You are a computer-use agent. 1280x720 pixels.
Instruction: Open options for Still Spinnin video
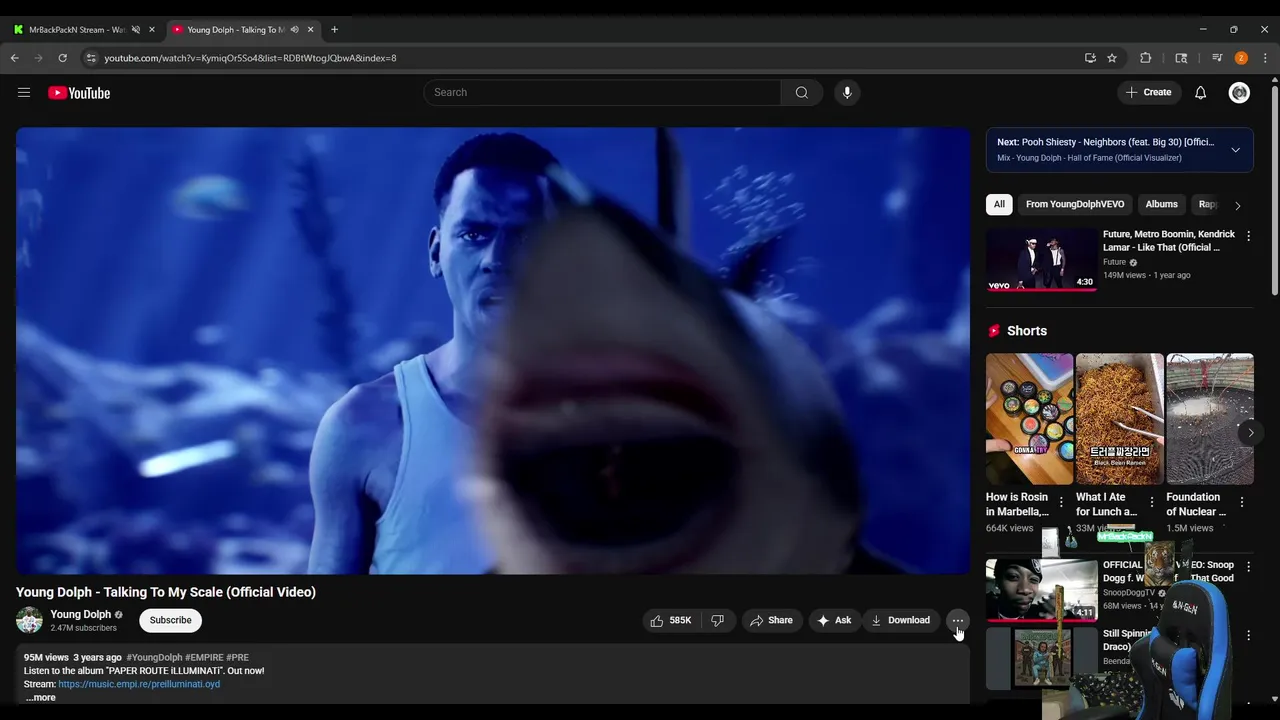pos(1248,635)
